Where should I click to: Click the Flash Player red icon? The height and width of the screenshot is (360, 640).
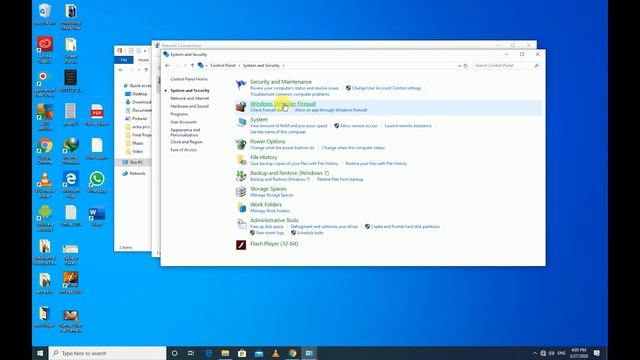coord(241,244)
